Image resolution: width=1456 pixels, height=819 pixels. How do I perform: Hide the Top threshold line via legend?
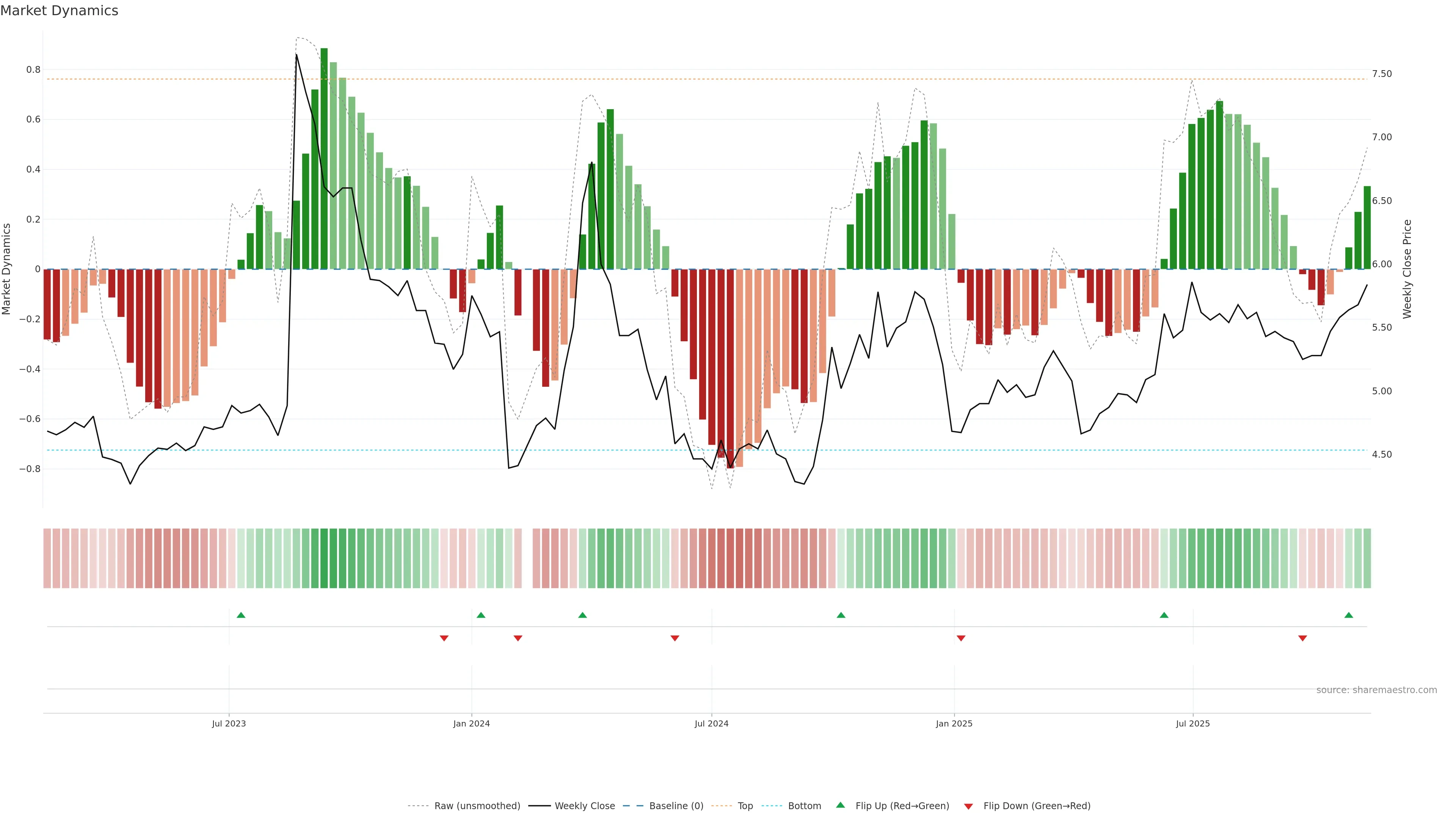[745, 806]
